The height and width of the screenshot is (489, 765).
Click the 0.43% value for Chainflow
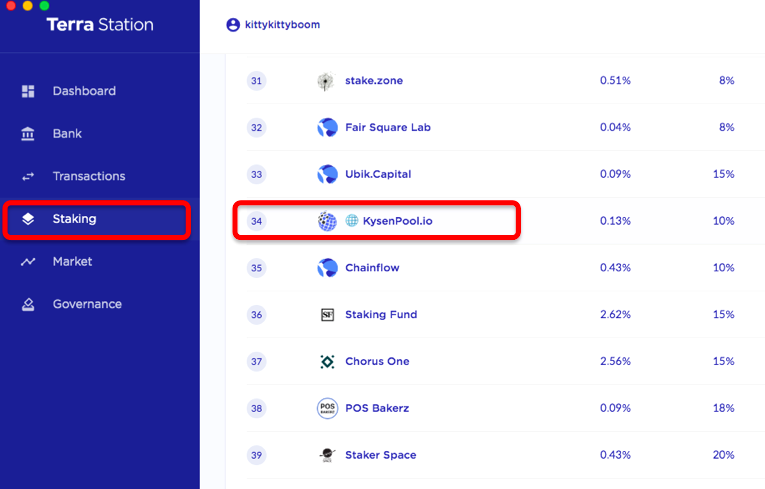click(x=615, y=268)
